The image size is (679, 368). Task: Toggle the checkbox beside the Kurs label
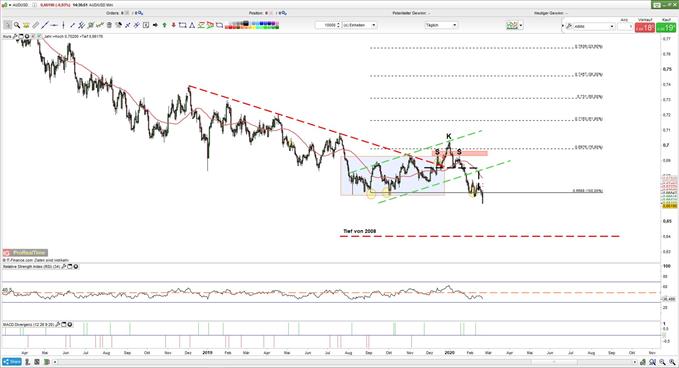coord(38,36)
